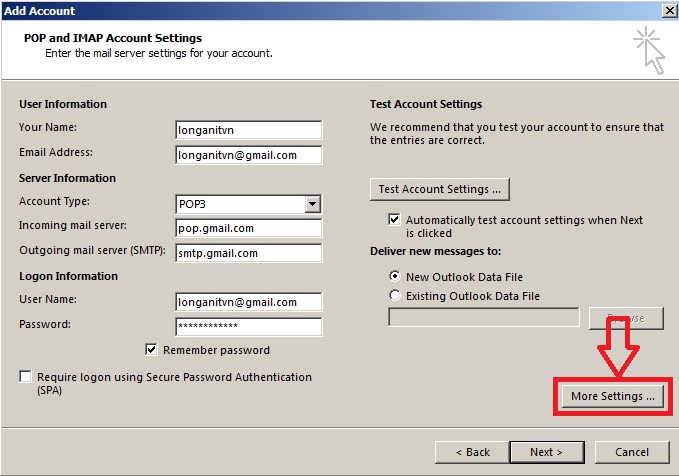Viewport: 679px width, 476px height.
Task: Click the 'Logon Information' heading
Action: pos(68,276)
